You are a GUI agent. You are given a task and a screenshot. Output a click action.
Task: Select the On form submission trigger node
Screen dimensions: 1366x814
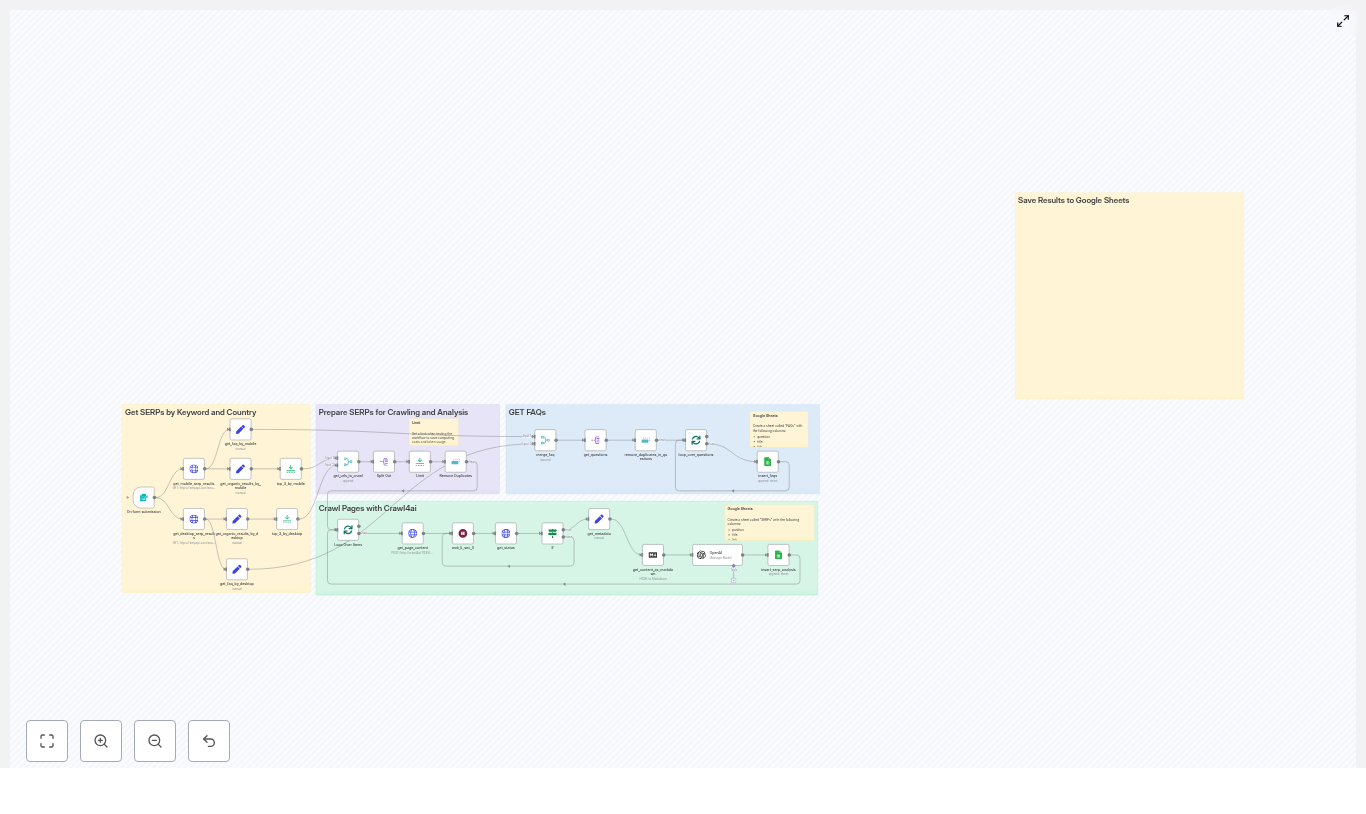(x=143, y=498)
